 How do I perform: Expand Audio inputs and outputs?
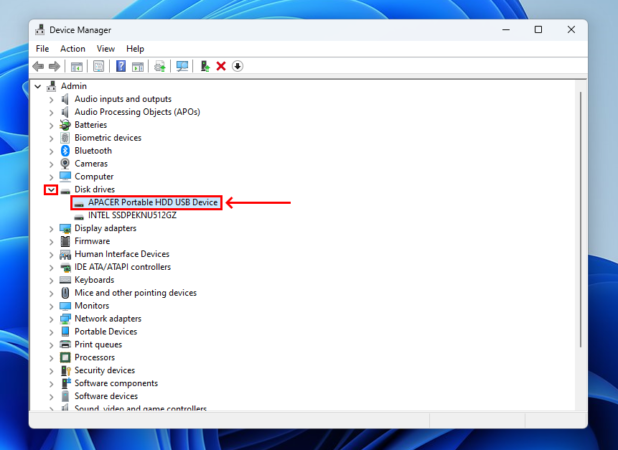coord(51,100)
